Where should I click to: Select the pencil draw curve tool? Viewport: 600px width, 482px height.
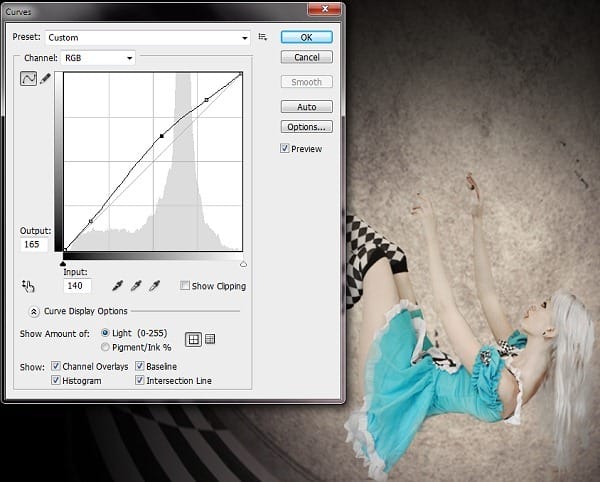[45, 79]
